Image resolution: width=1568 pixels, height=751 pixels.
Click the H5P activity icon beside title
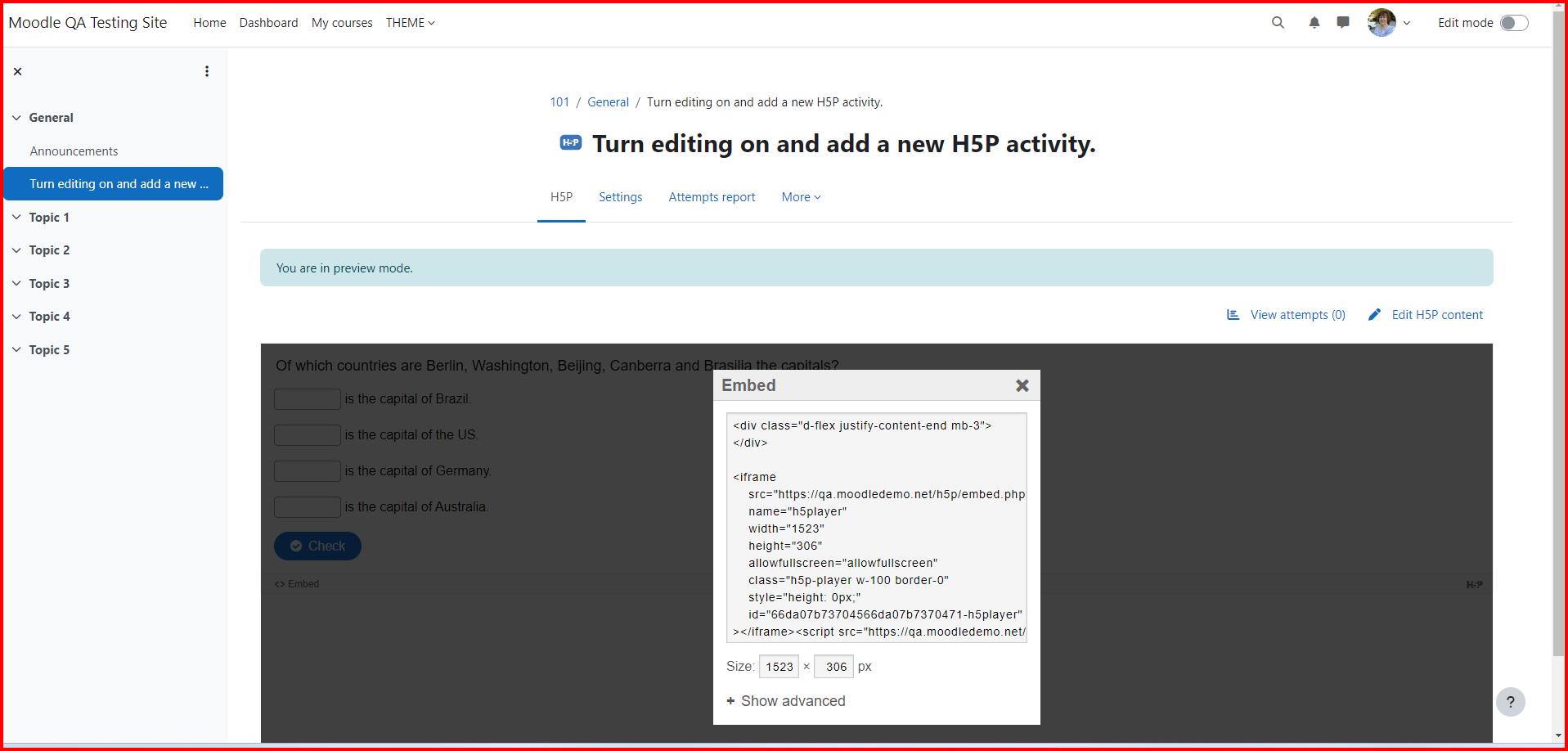tap(571, 143)
